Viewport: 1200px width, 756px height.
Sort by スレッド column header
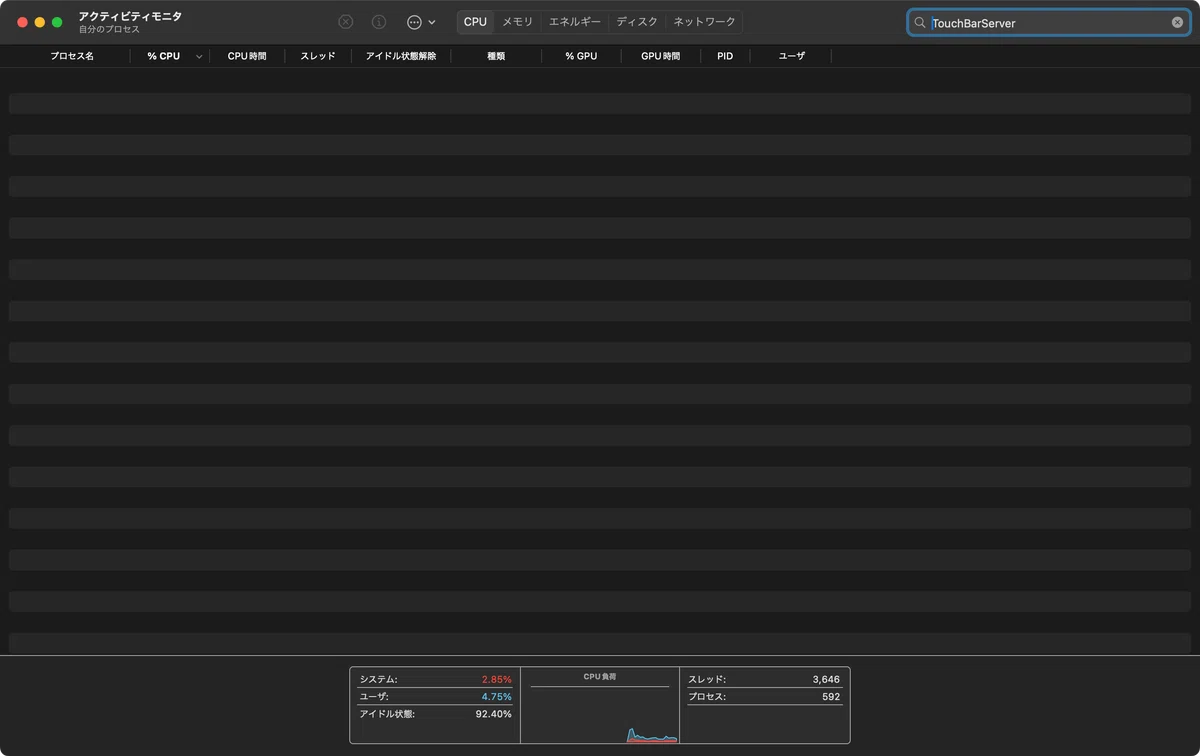coord(318,56)
